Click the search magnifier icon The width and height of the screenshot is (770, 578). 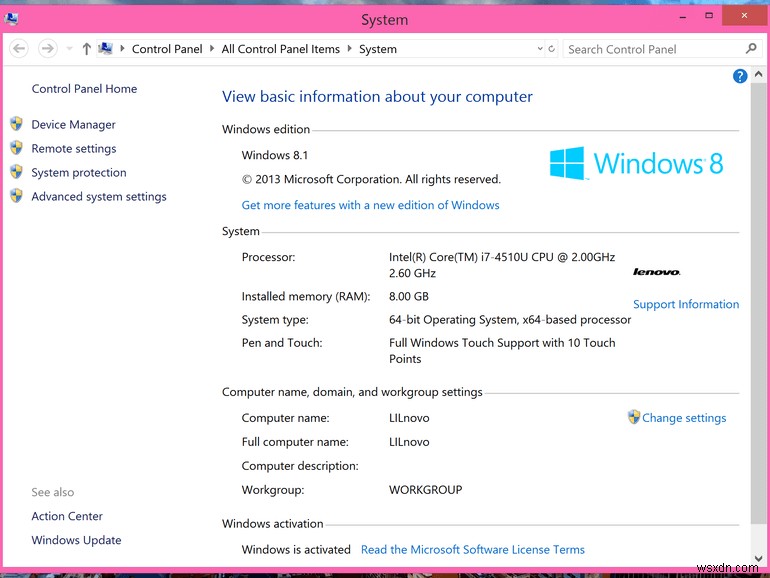point(751,49)
